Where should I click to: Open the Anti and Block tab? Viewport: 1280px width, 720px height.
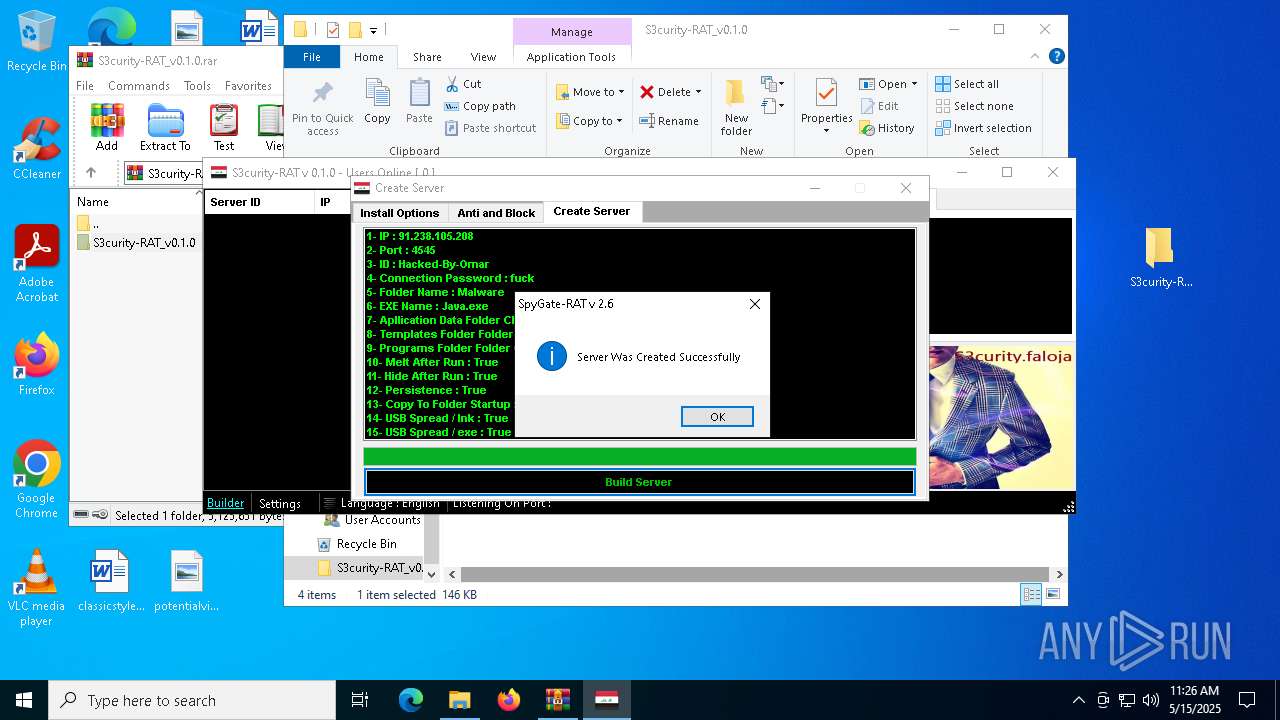(x=496, y=213)
